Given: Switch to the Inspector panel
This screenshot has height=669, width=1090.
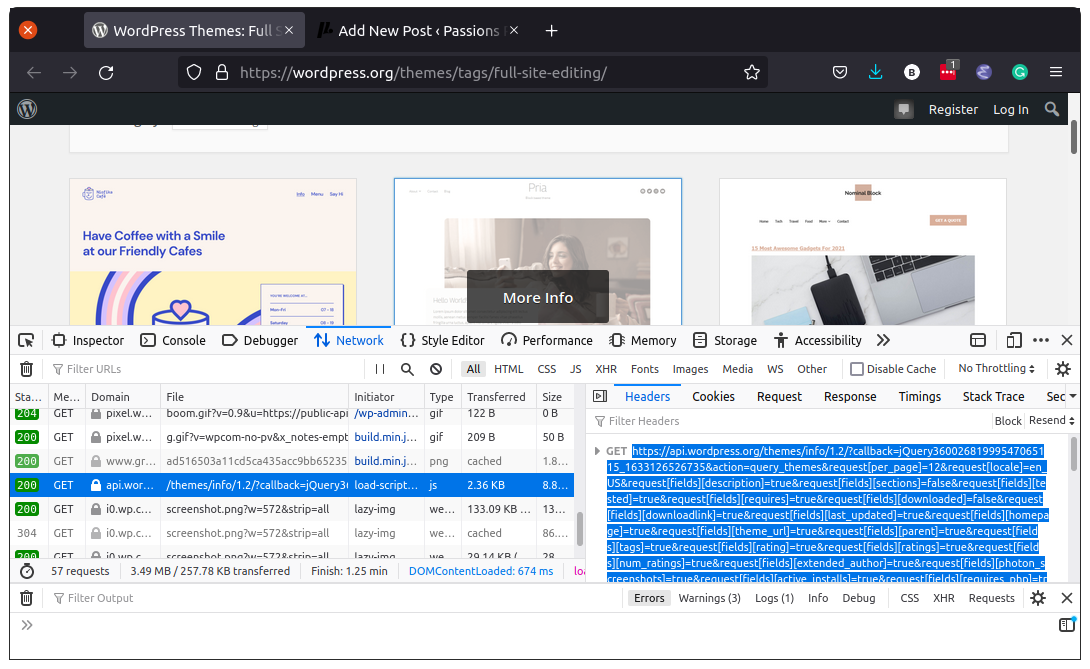Looking at the screenshot, I should 88,340.
